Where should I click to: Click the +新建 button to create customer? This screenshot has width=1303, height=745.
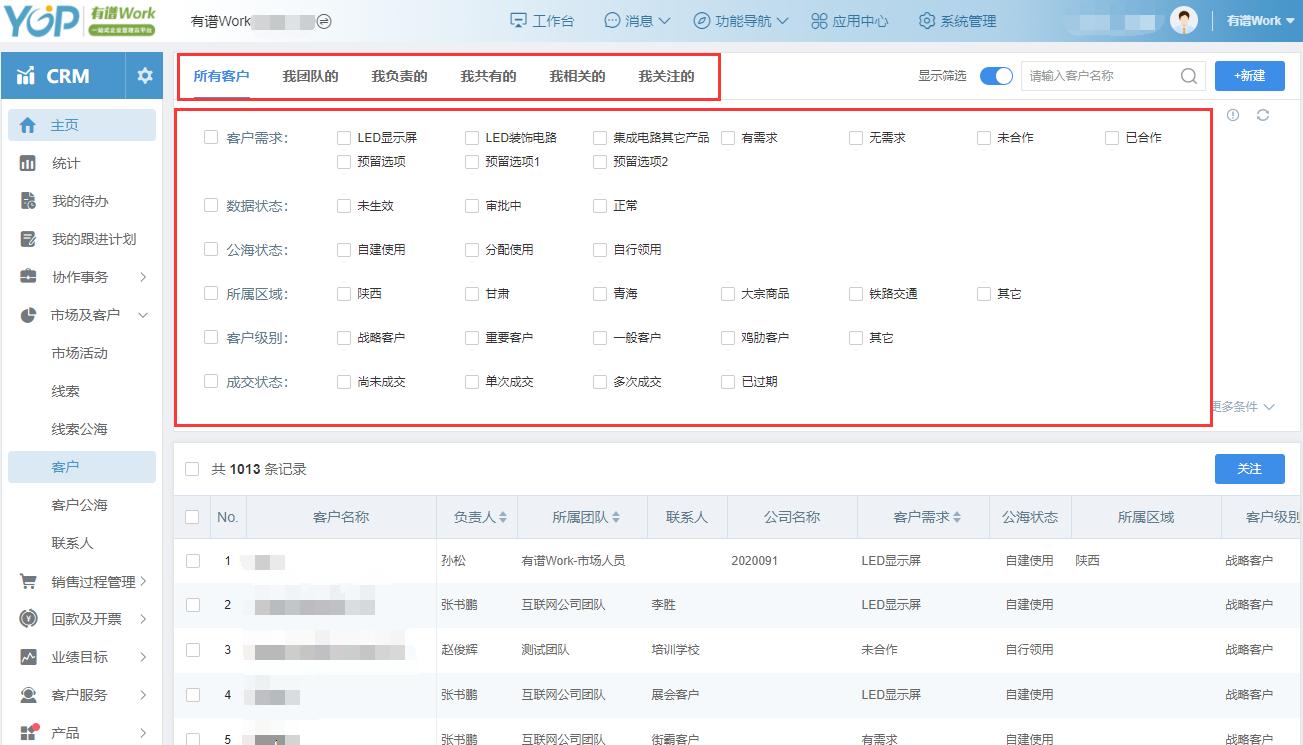(x=1248, y=75)
